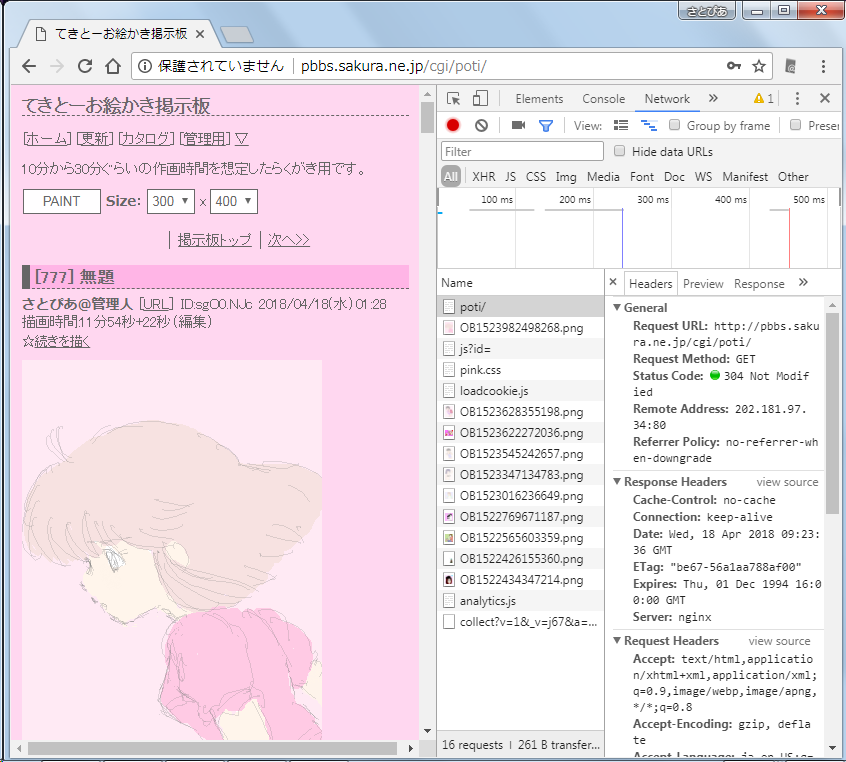Screen dimensions: 846x762
Task: Toggle the device toolbar icon
Action: click(x=480, y=98)
